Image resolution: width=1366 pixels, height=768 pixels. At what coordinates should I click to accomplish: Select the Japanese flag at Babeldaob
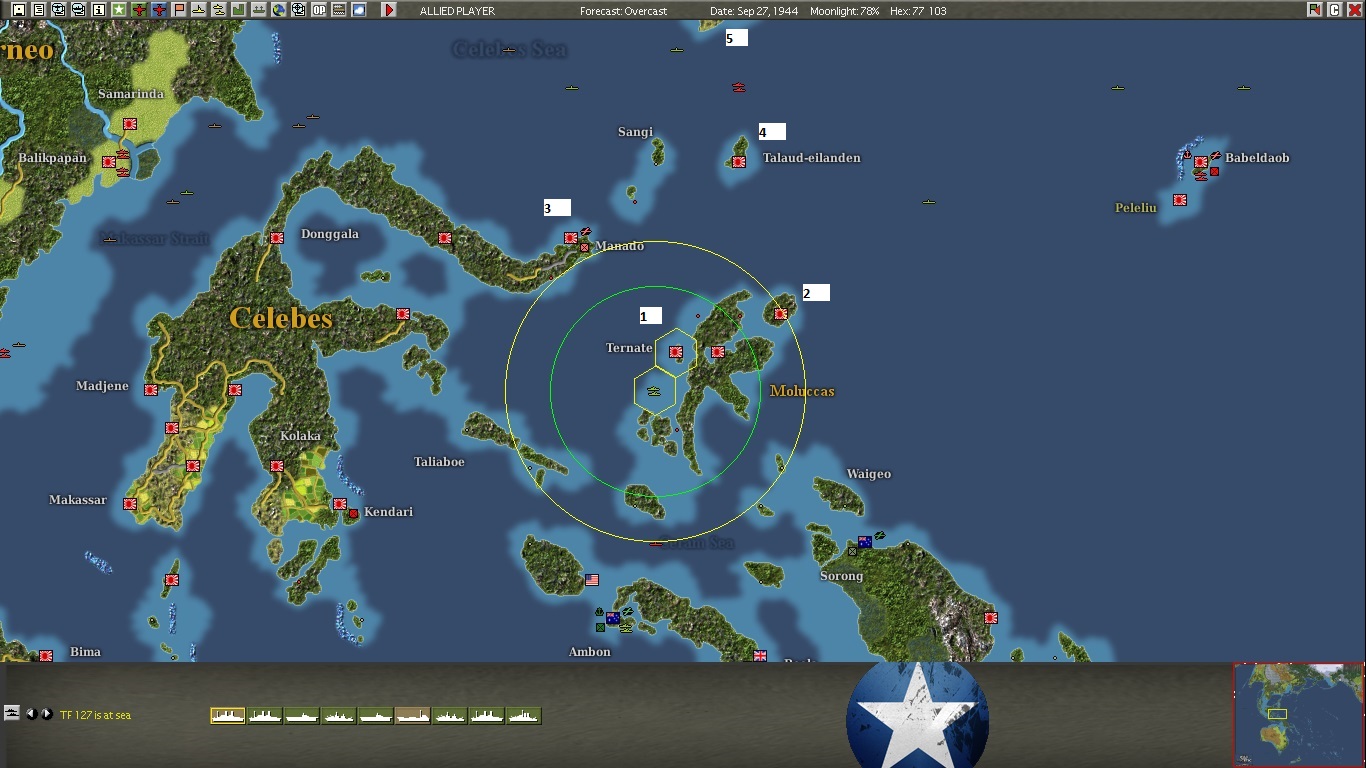1201,162
